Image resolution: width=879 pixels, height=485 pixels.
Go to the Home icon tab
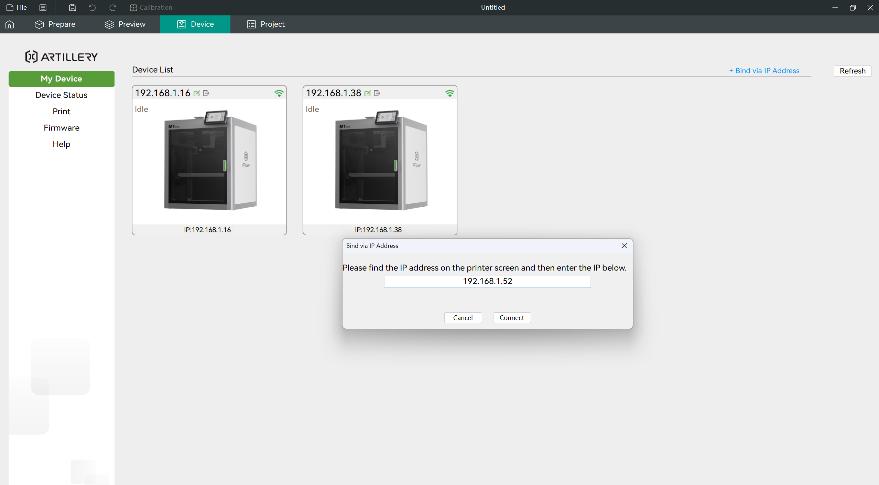coord(10,24)
